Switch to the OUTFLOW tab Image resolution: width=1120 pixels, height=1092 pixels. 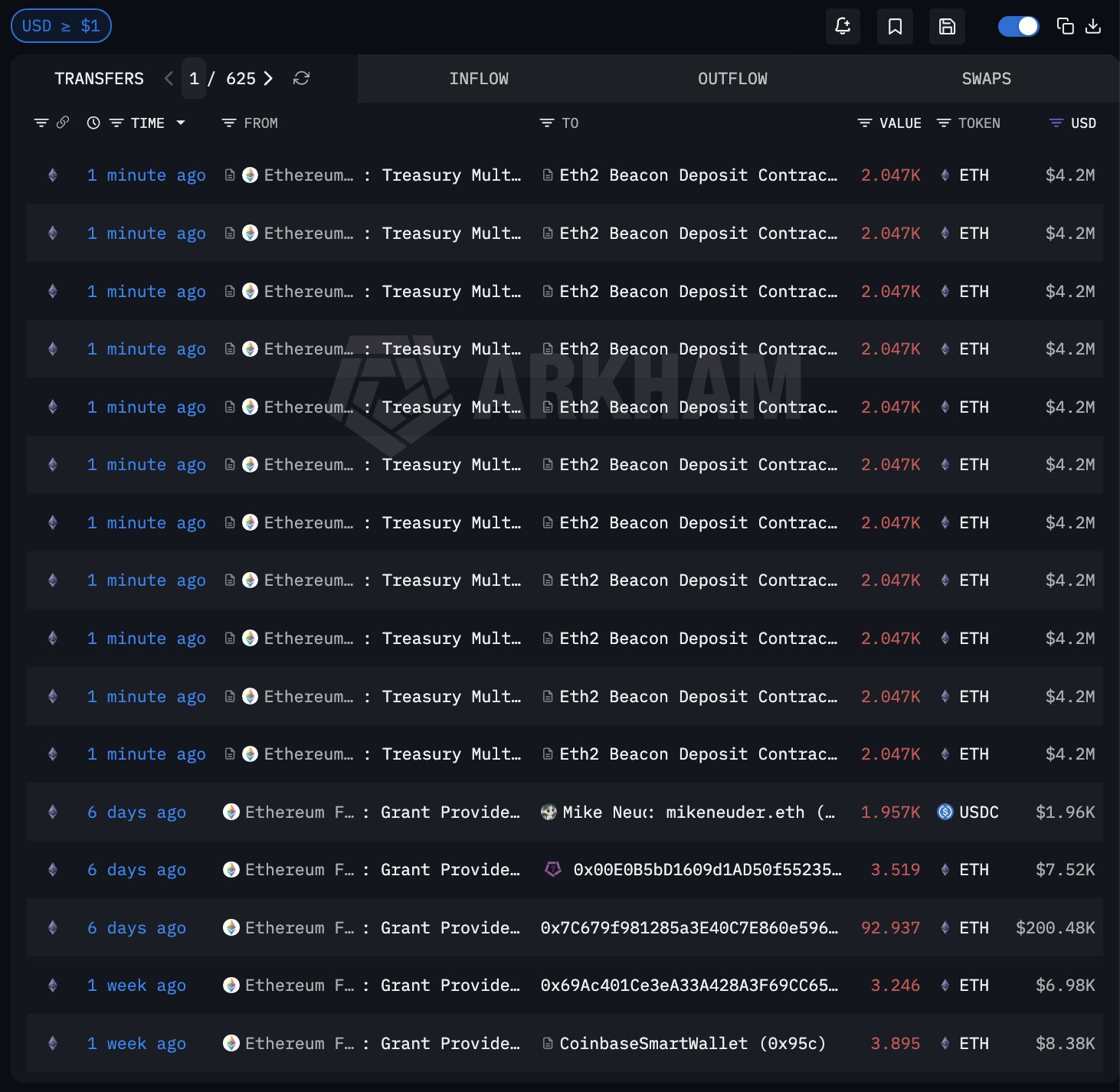point(732,78)
